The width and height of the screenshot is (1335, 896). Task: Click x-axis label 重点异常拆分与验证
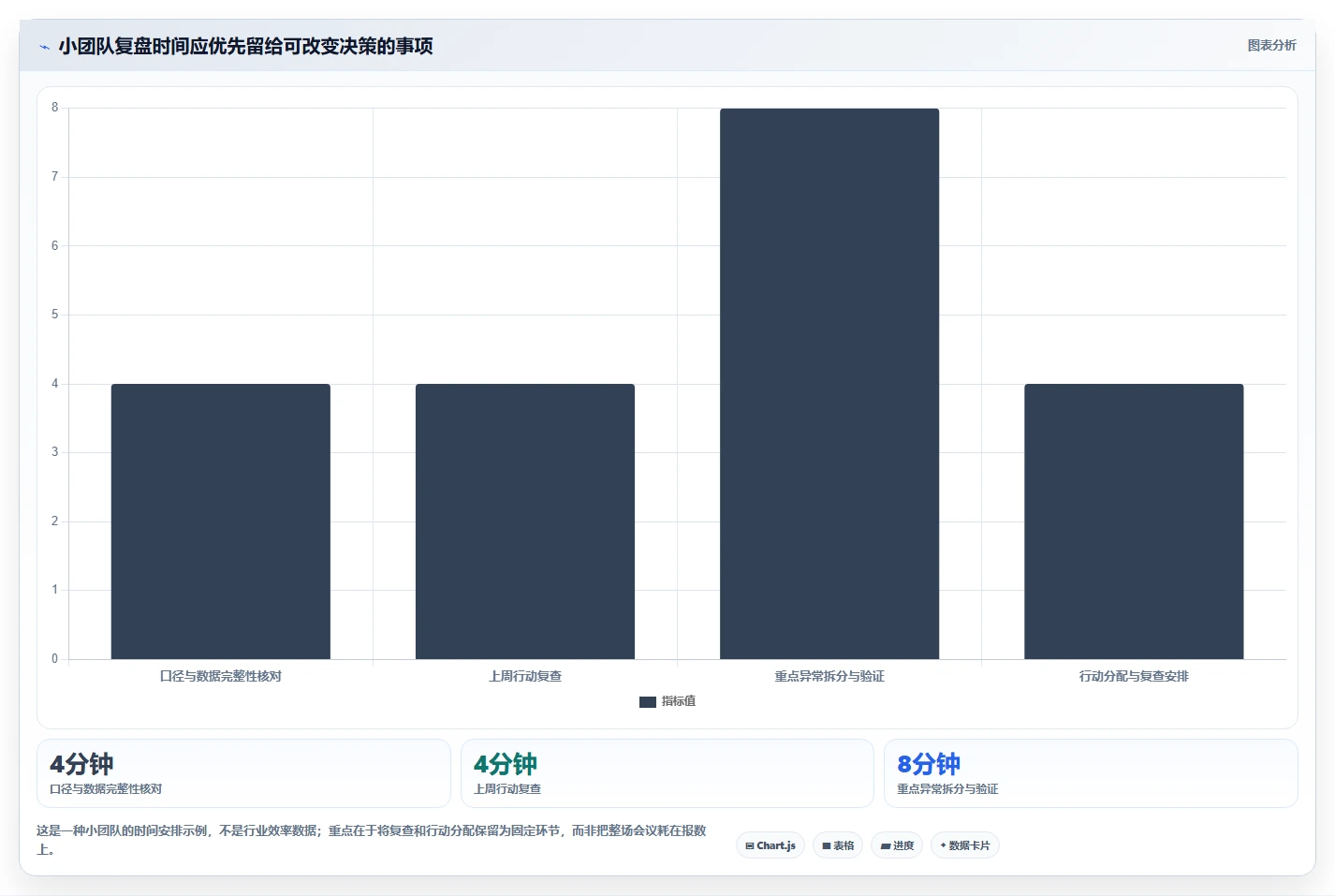pos(829,676)
